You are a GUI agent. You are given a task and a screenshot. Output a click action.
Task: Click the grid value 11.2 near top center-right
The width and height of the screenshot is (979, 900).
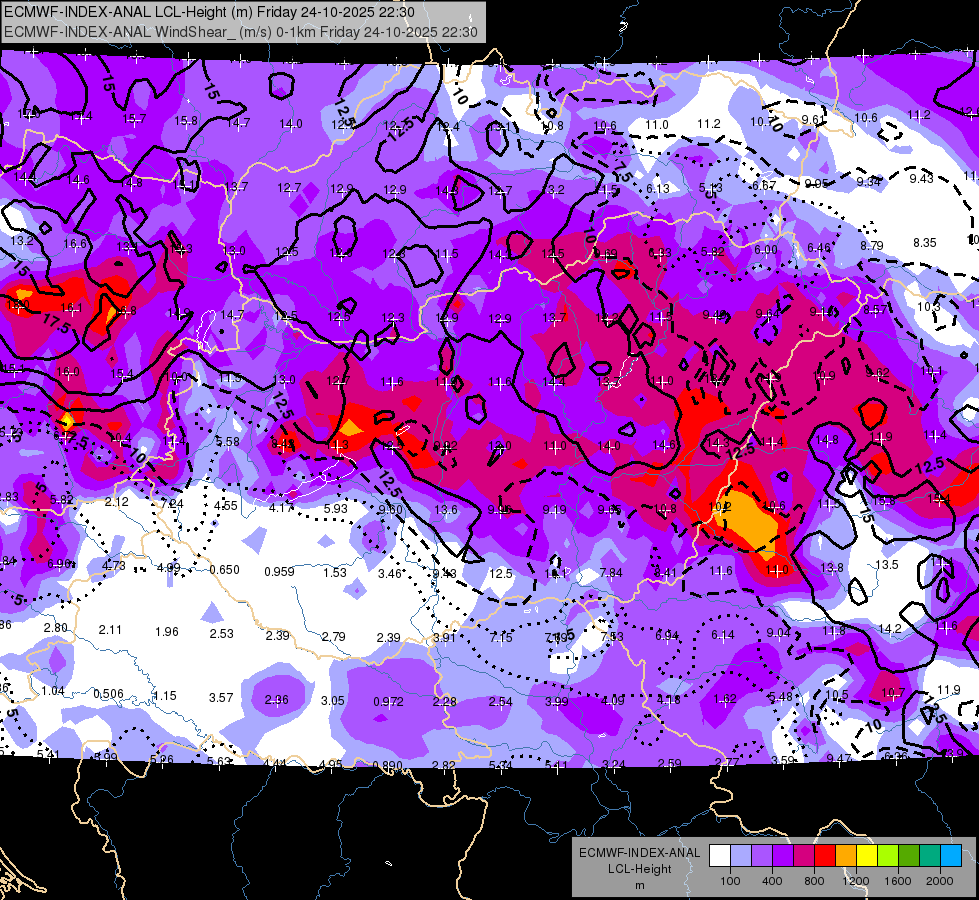[709, 124]
